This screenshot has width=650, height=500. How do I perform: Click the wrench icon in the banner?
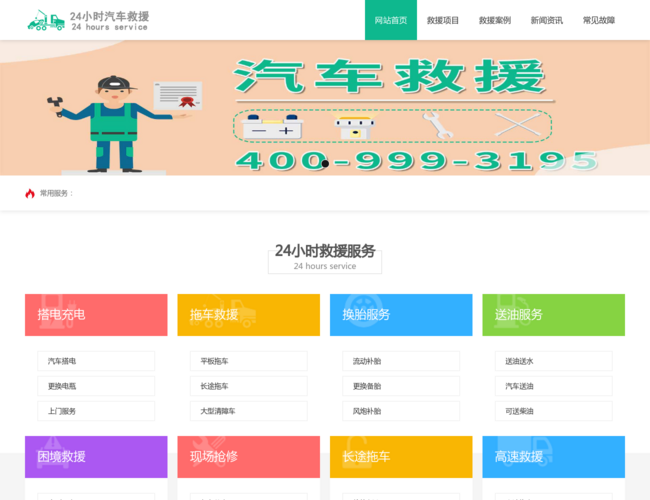[x=437, y=125]
